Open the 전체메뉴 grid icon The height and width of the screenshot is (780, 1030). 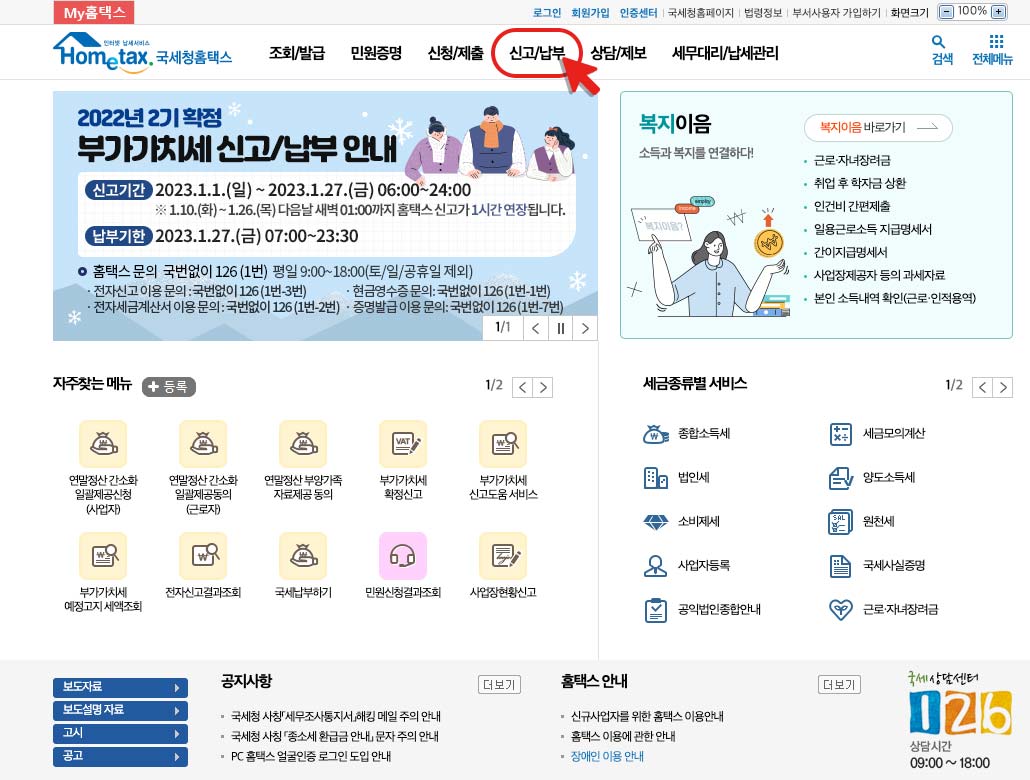(995, 47)
